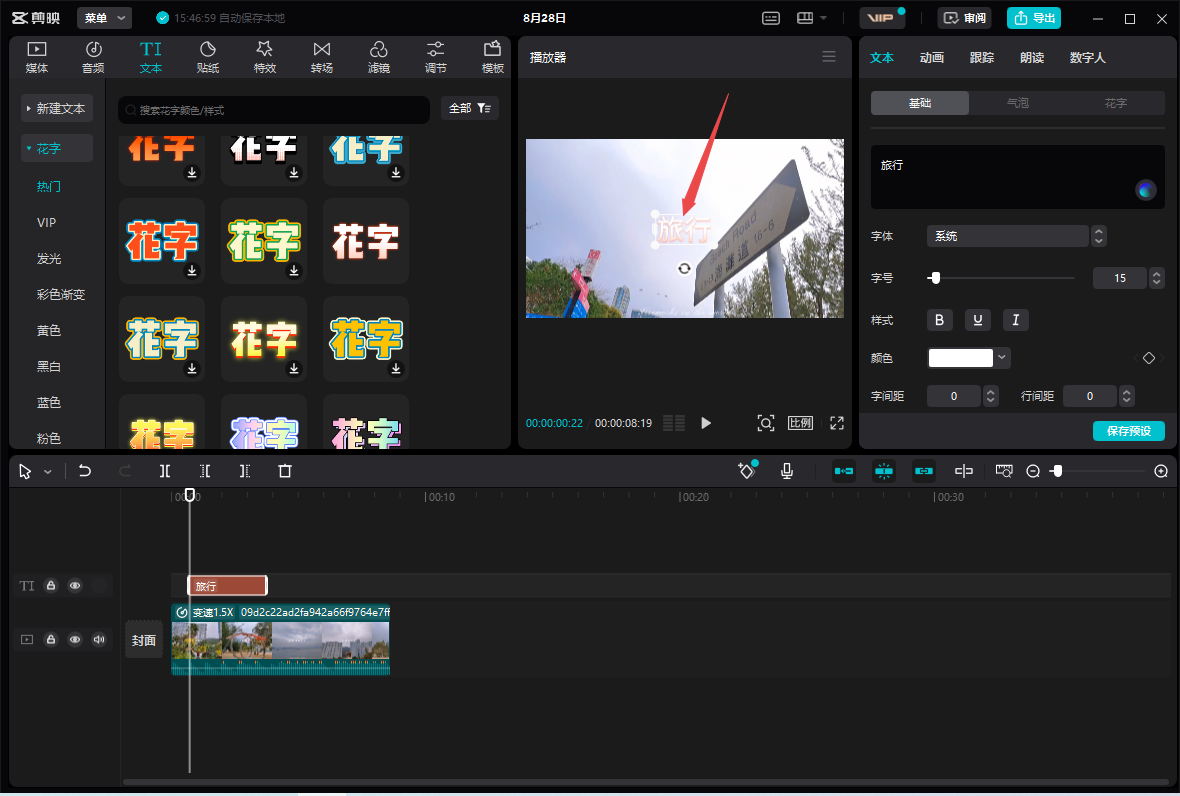The width and height of the screenshot is (1180, 796).
Task: Lock the video track
Action: 51,639
